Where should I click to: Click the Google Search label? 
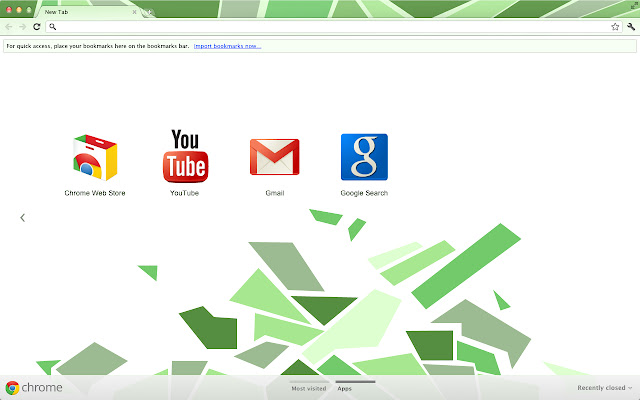[x=364, y=193]
